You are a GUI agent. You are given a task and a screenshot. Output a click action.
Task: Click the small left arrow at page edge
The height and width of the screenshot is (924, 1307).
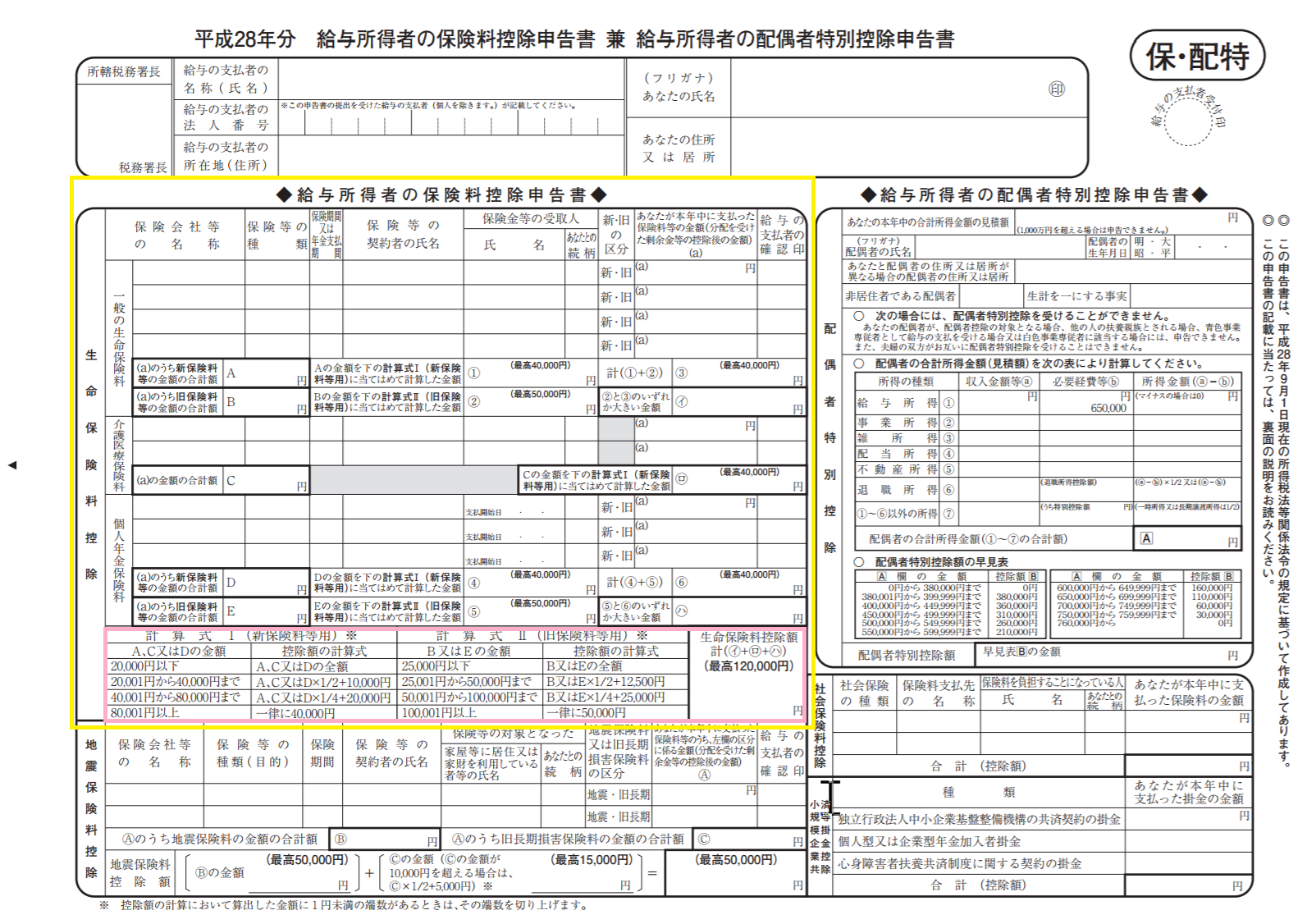[x=12, y=465]
